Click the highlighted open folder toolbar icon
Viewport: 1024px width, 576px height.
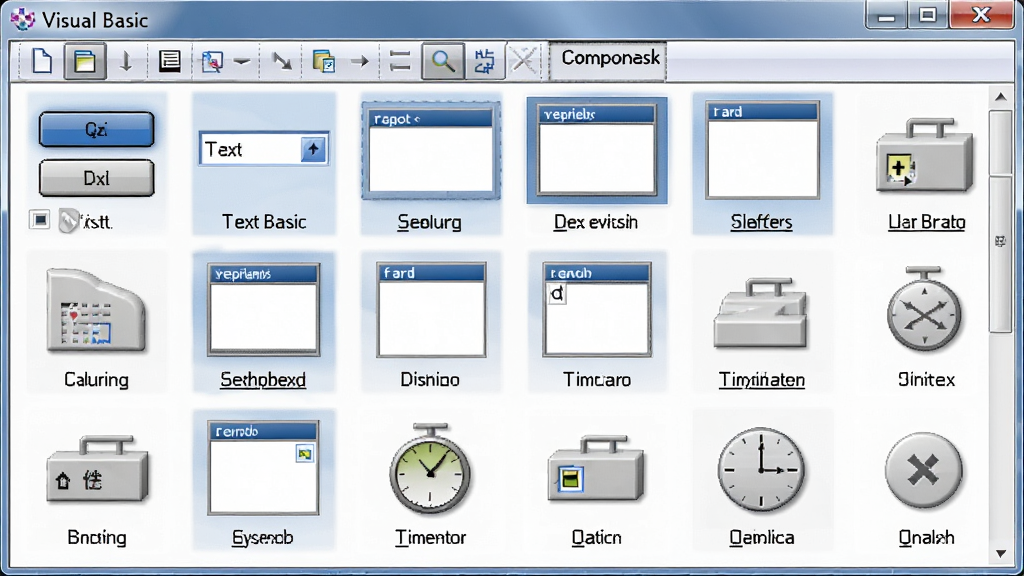coord(85,61)
